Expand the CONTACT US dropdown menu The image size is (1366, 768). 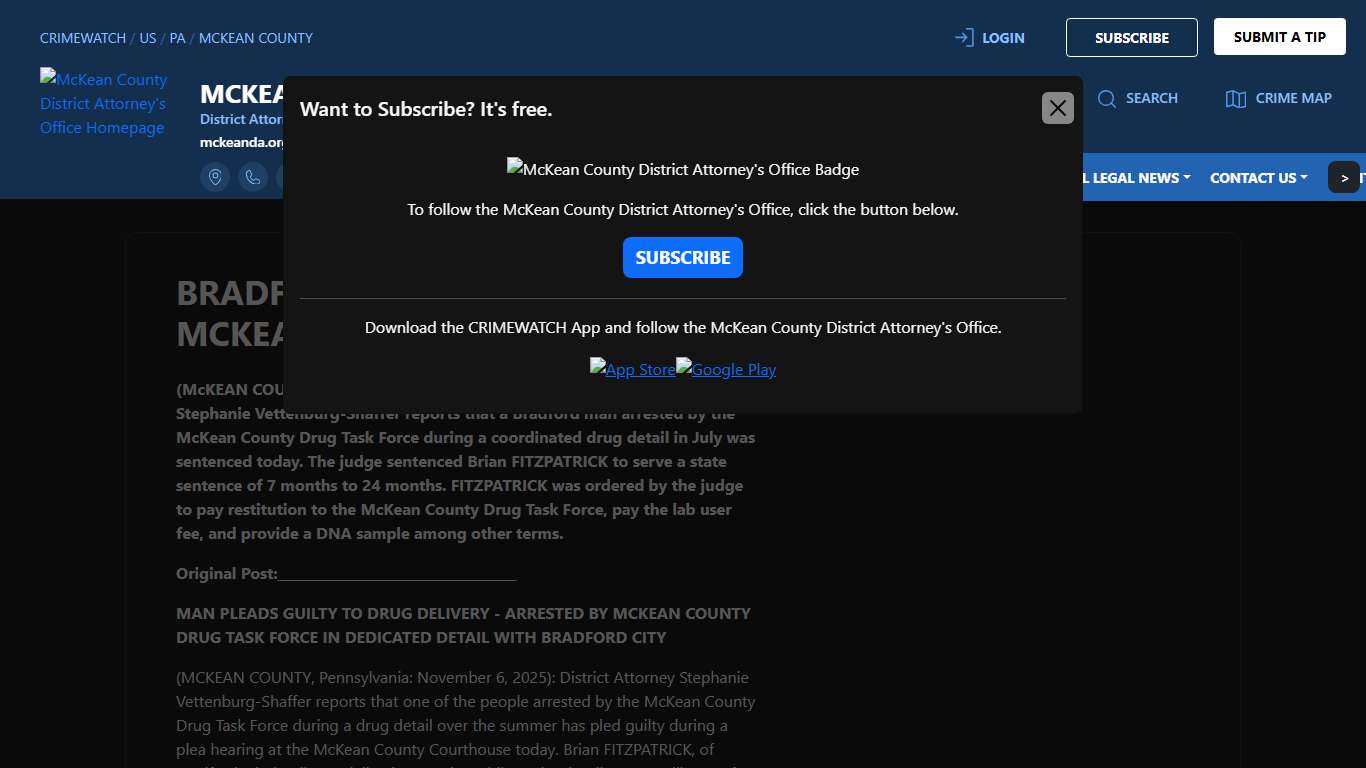pyautogui.click(x=1258, y=178)
